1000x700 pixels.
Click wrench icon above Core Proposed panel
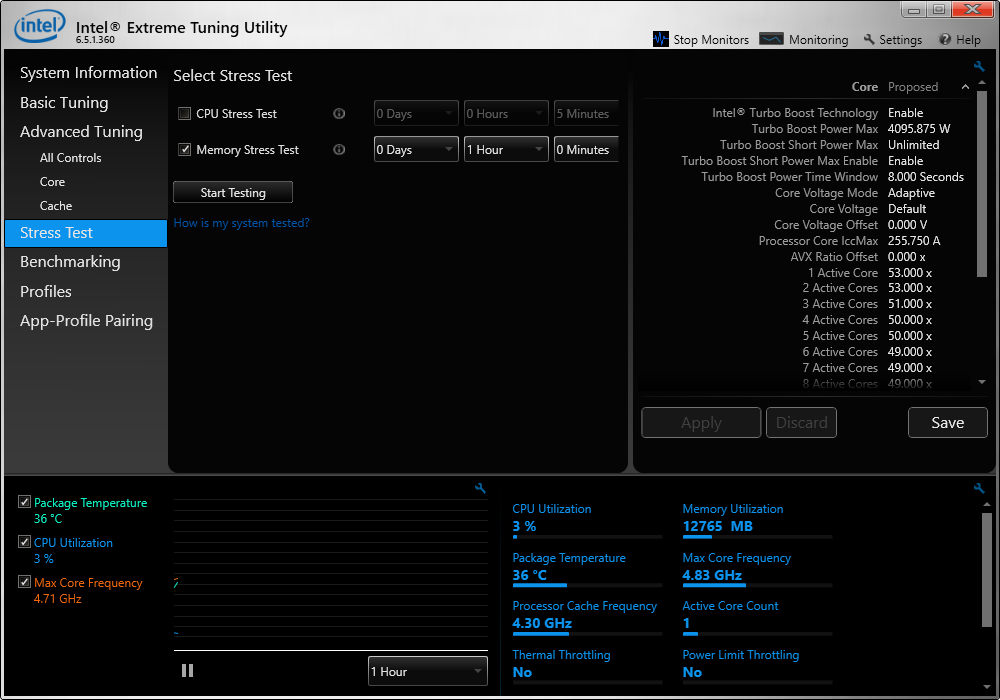click(979, 66)
